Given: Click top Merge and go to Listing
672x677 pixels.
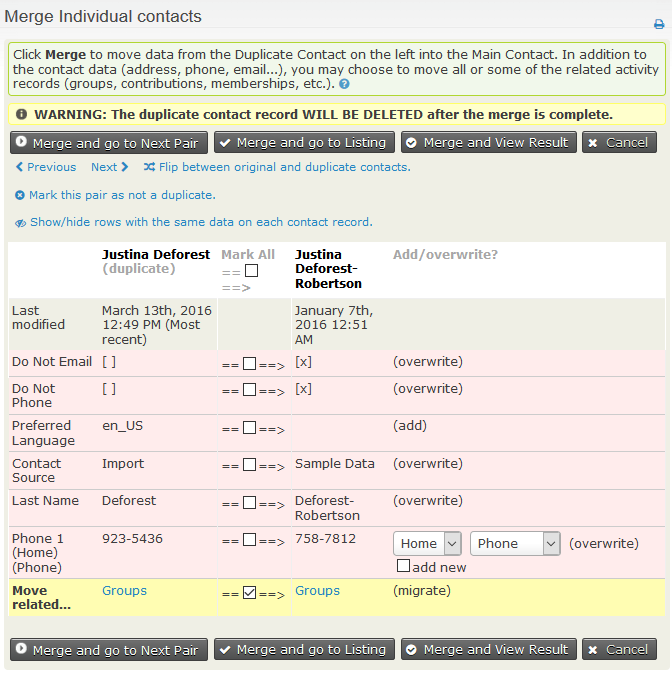Looking at the screenshot, I should (304, 142).
